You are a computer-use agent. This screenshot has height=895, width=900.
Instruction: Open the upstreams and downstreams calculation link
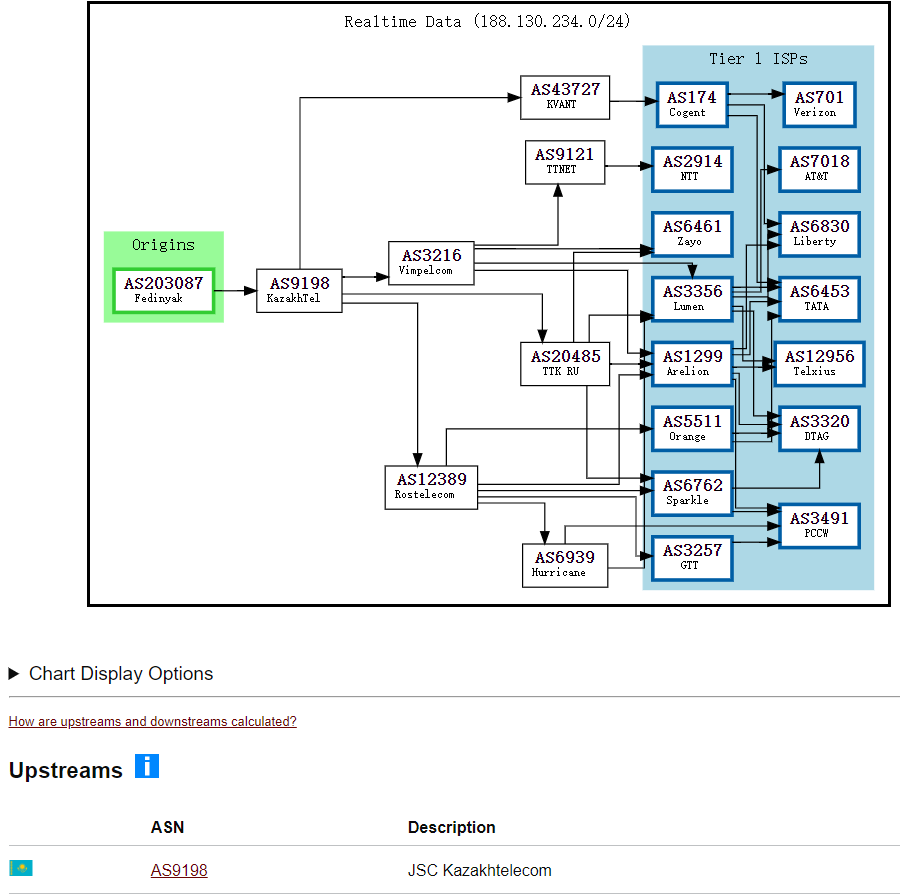point(153,721)
